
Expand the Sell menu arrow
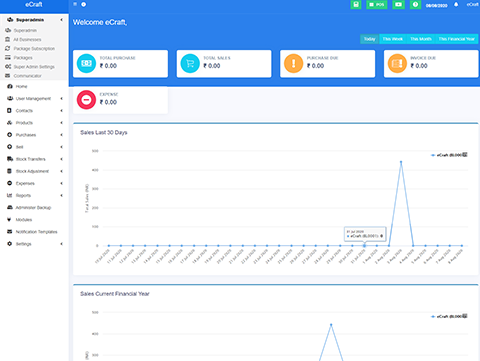(62, 147)
